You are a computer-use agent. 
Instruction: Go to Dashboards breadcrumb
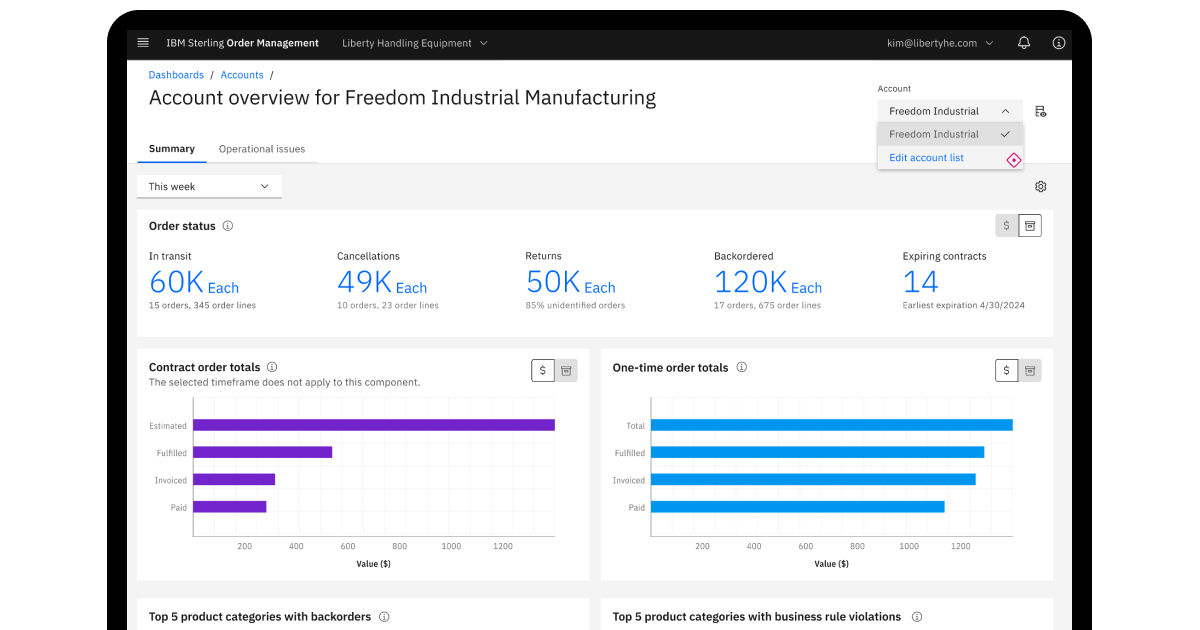click(x=176, y=75)
